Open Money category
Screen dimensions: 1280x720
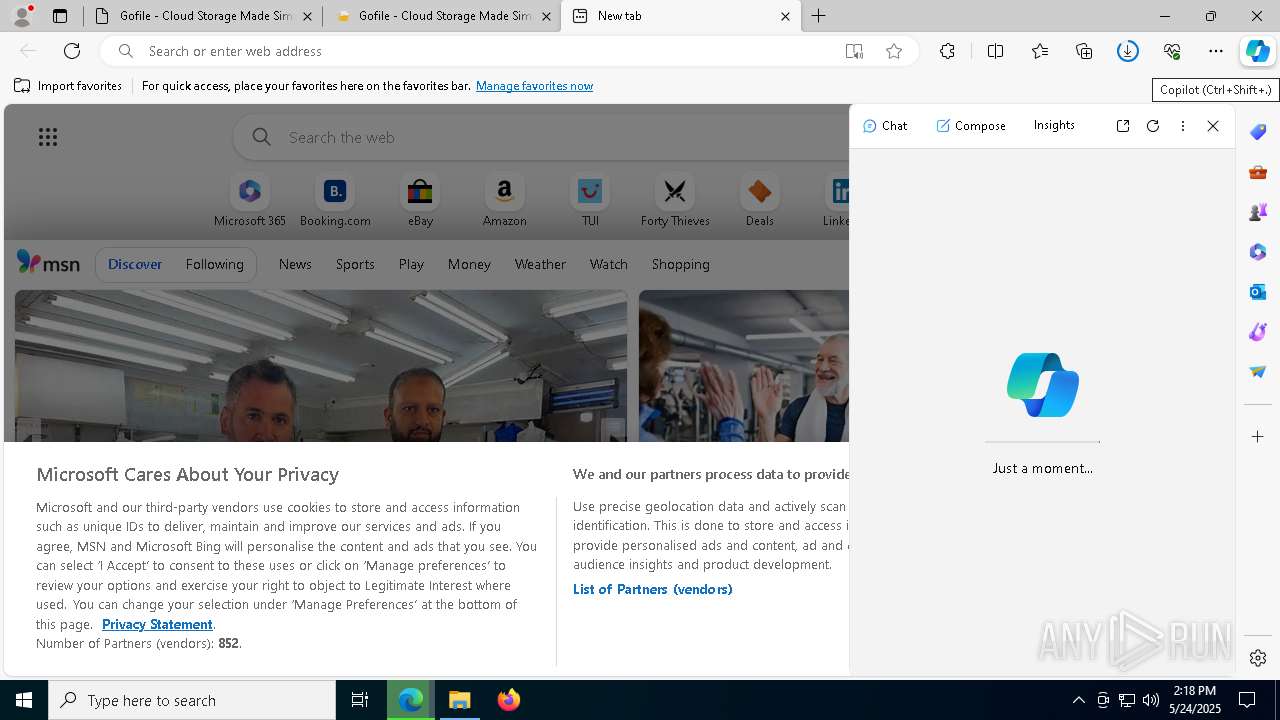tap(469, 264)
